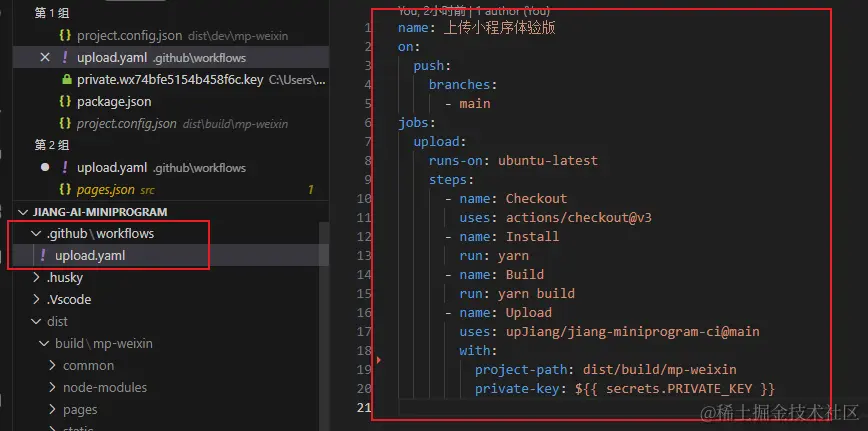Collapse the JIANG-AI-MINIPROGRAM project section
This screenshot has width=868, height=431.
[23, 212]
